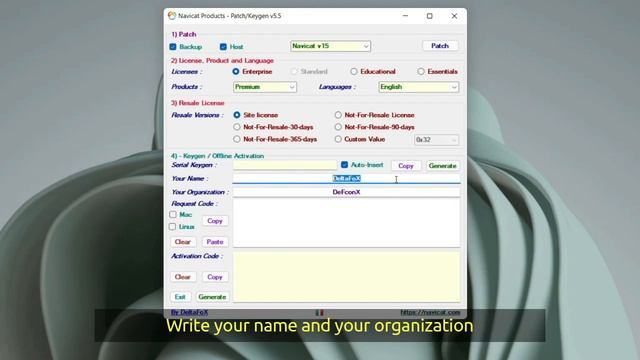This screenshot has width=640, height=360.
Task: Click the Patch button
Action: 440,46
